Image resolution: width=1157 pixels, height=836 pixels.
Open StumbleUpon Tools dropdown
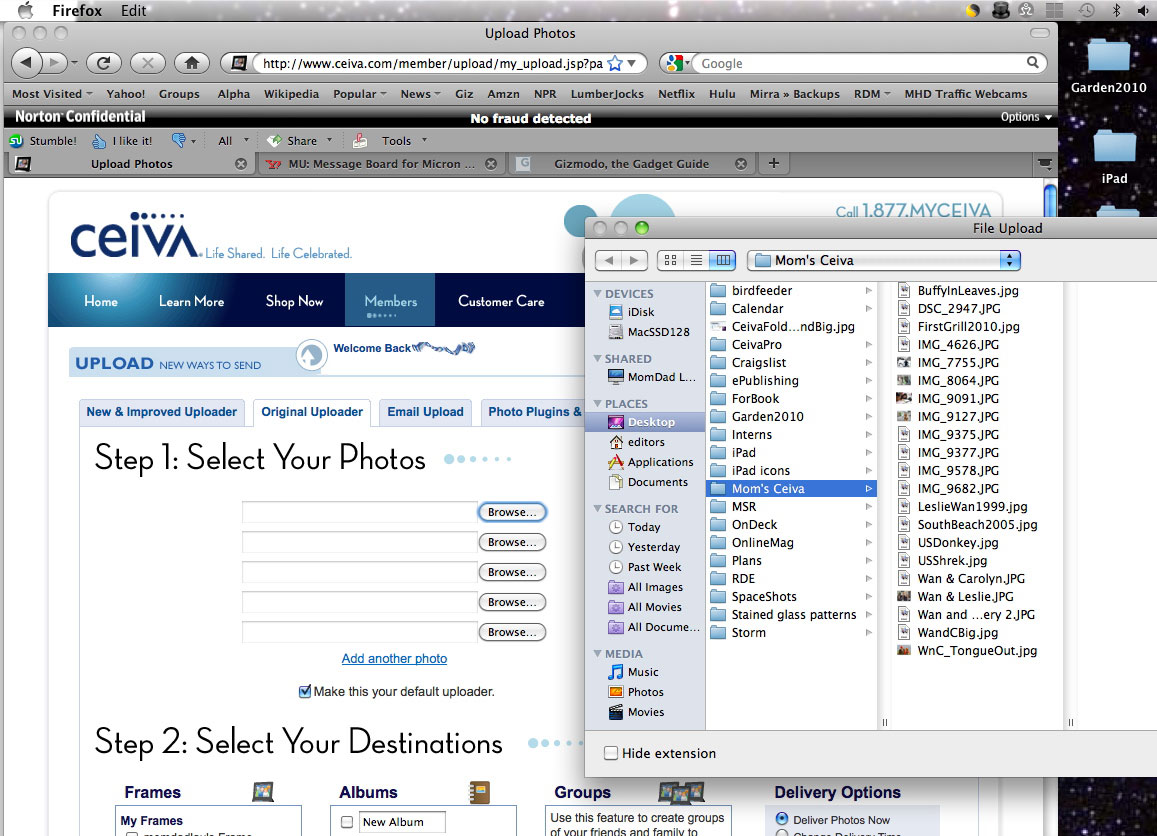tap(403, 140)
